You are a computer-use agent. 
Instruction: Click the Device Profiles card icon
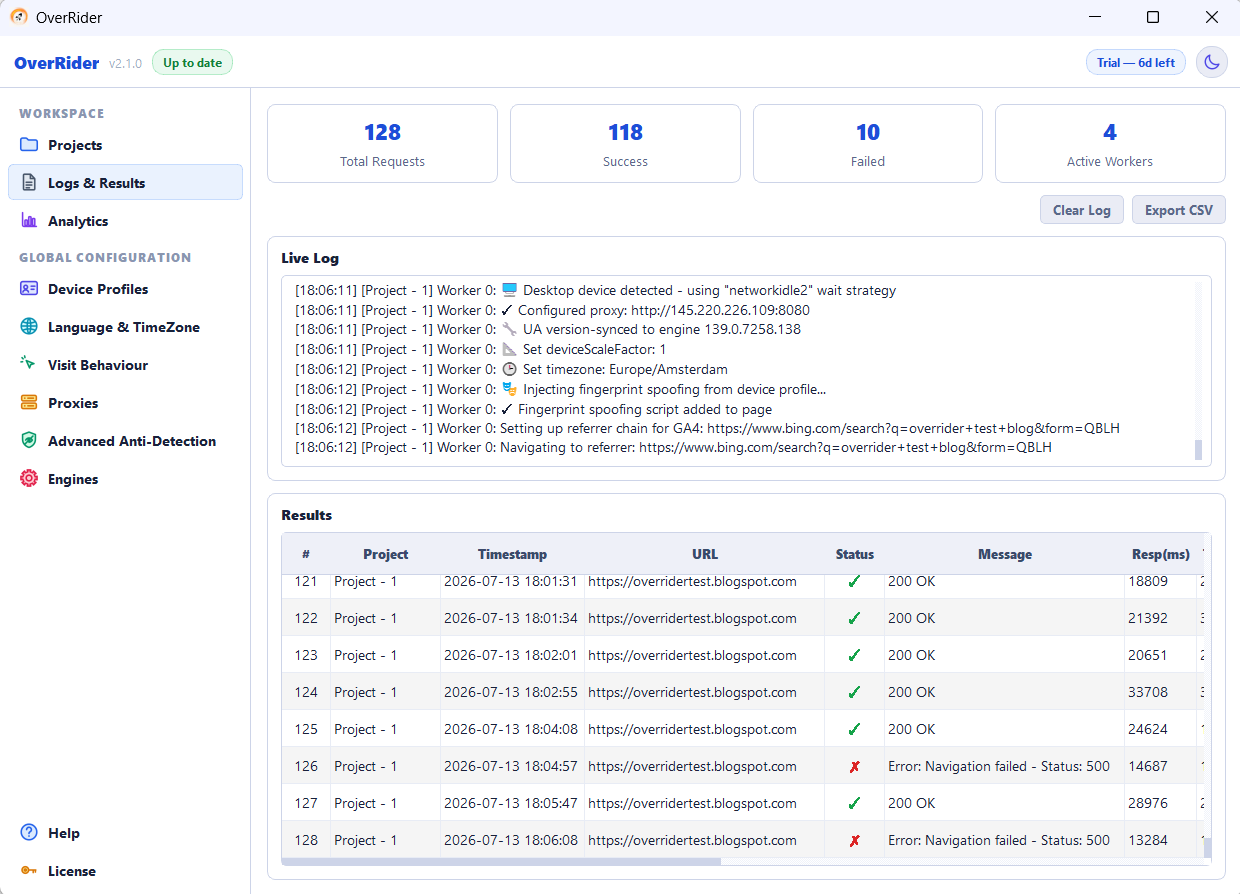(x=29, y=289)
